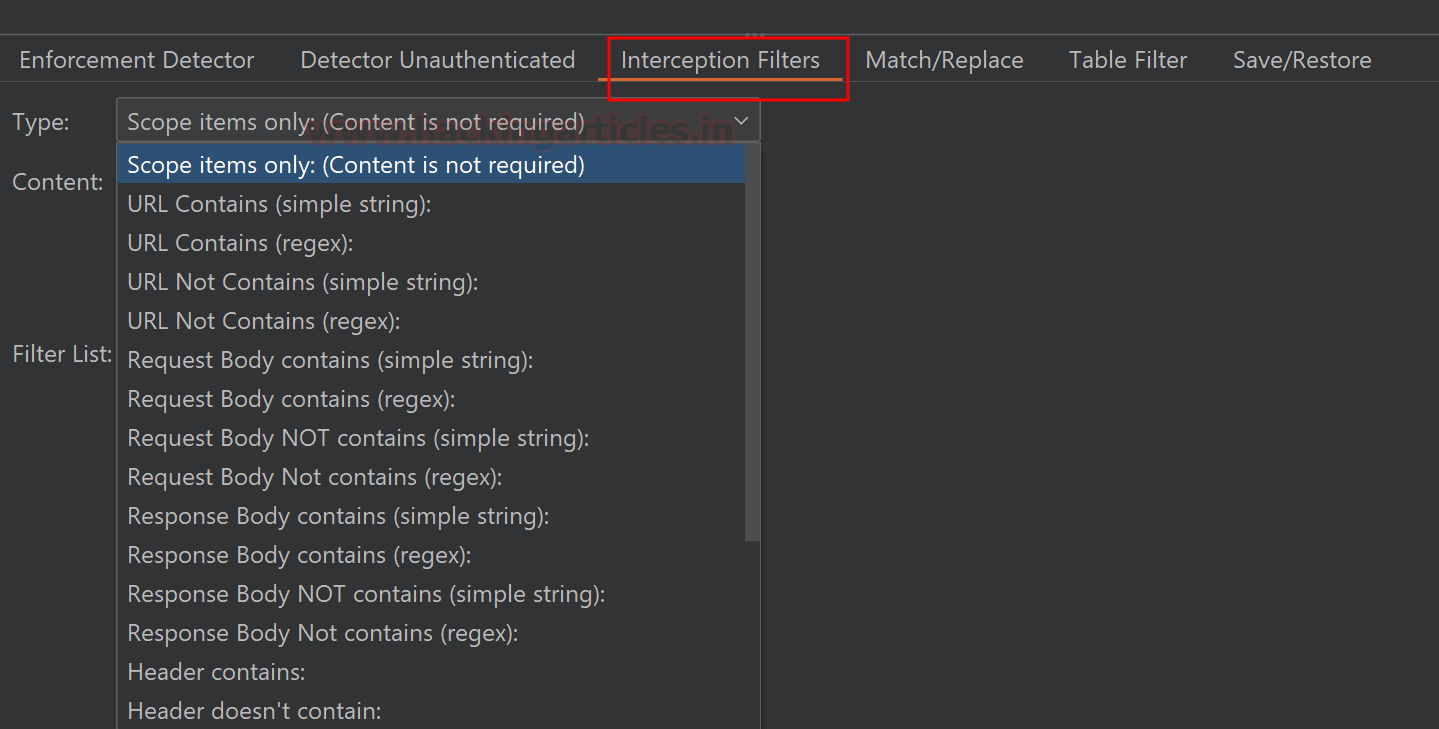1439x729 pixels.
Task: Pick 'Request Body contains (regex)' option
Action: pos(291,399)
